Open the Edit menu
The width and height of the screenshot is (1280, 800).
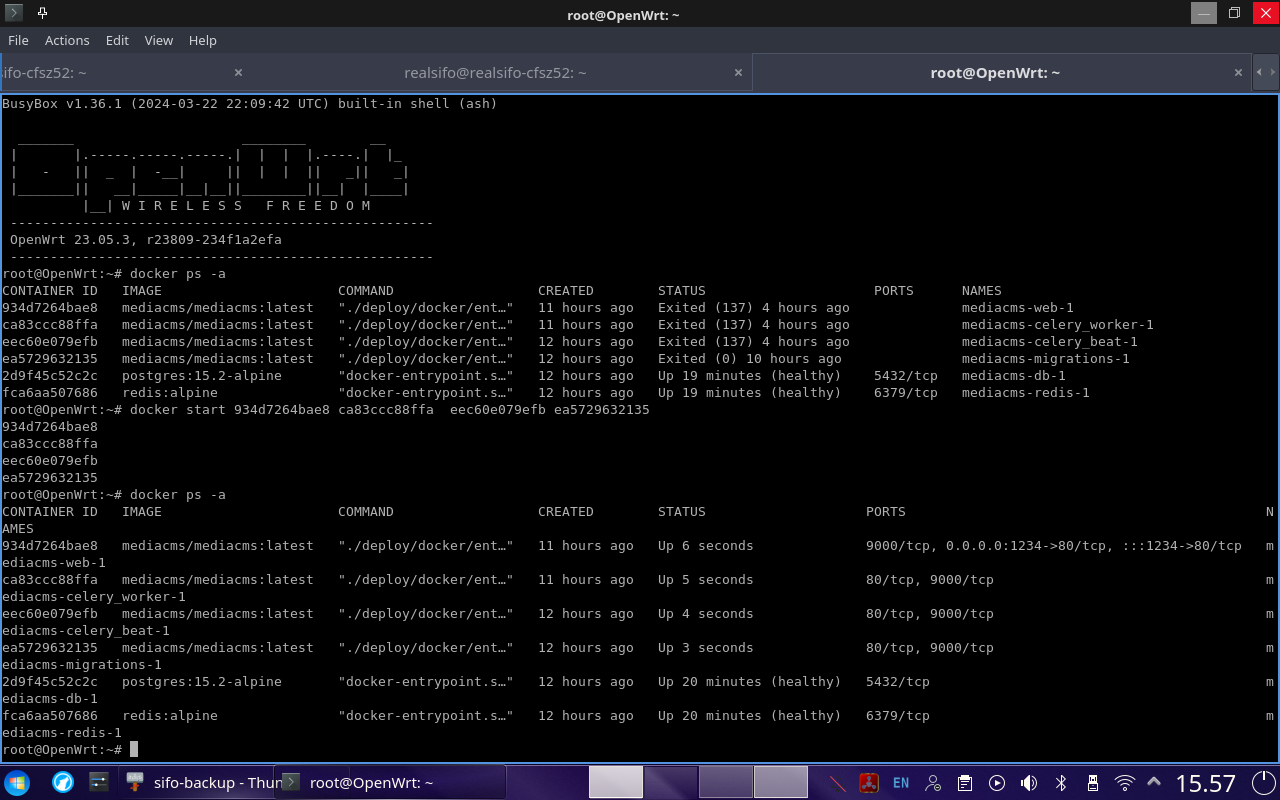117,40
